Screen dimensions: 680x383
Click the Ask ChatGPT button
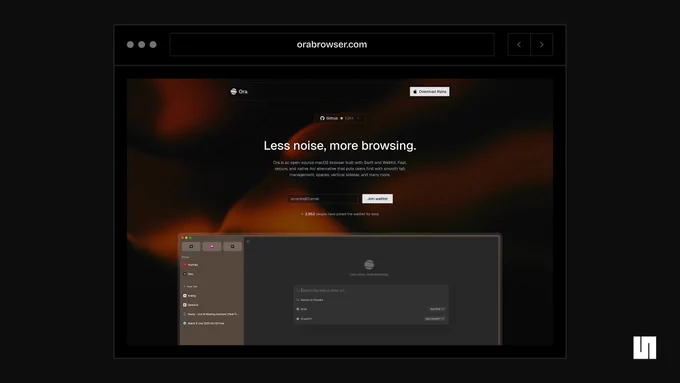pos(435,319)
